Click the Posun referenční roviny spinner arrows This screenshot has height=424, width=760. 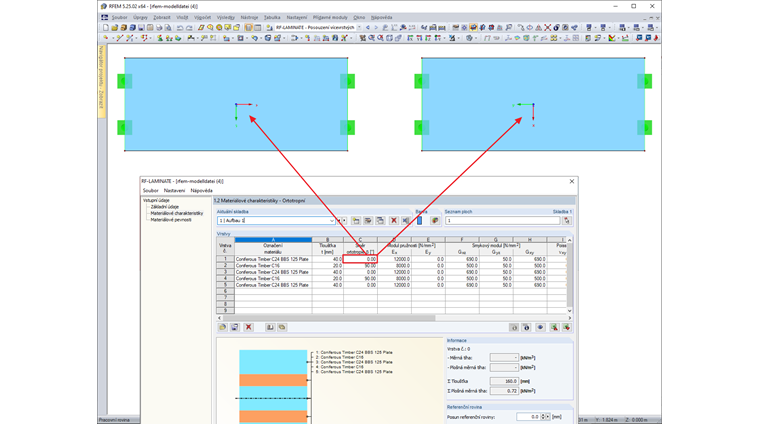point(545,417)
